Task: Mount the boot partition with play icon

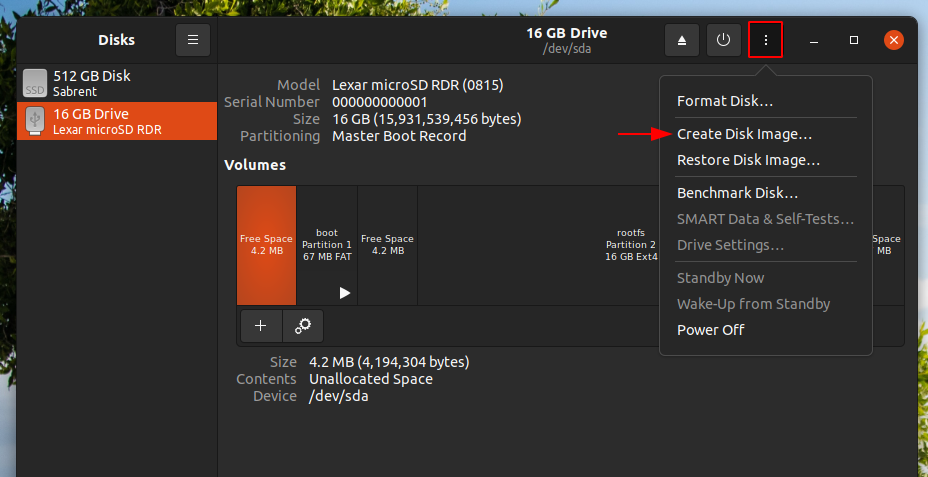Action: tap(344, 293)
